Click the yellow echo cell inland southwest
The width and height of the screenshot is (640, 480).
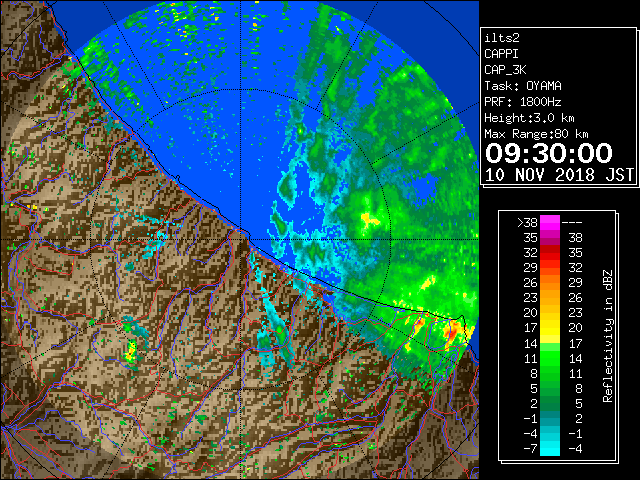click(131, 352)
